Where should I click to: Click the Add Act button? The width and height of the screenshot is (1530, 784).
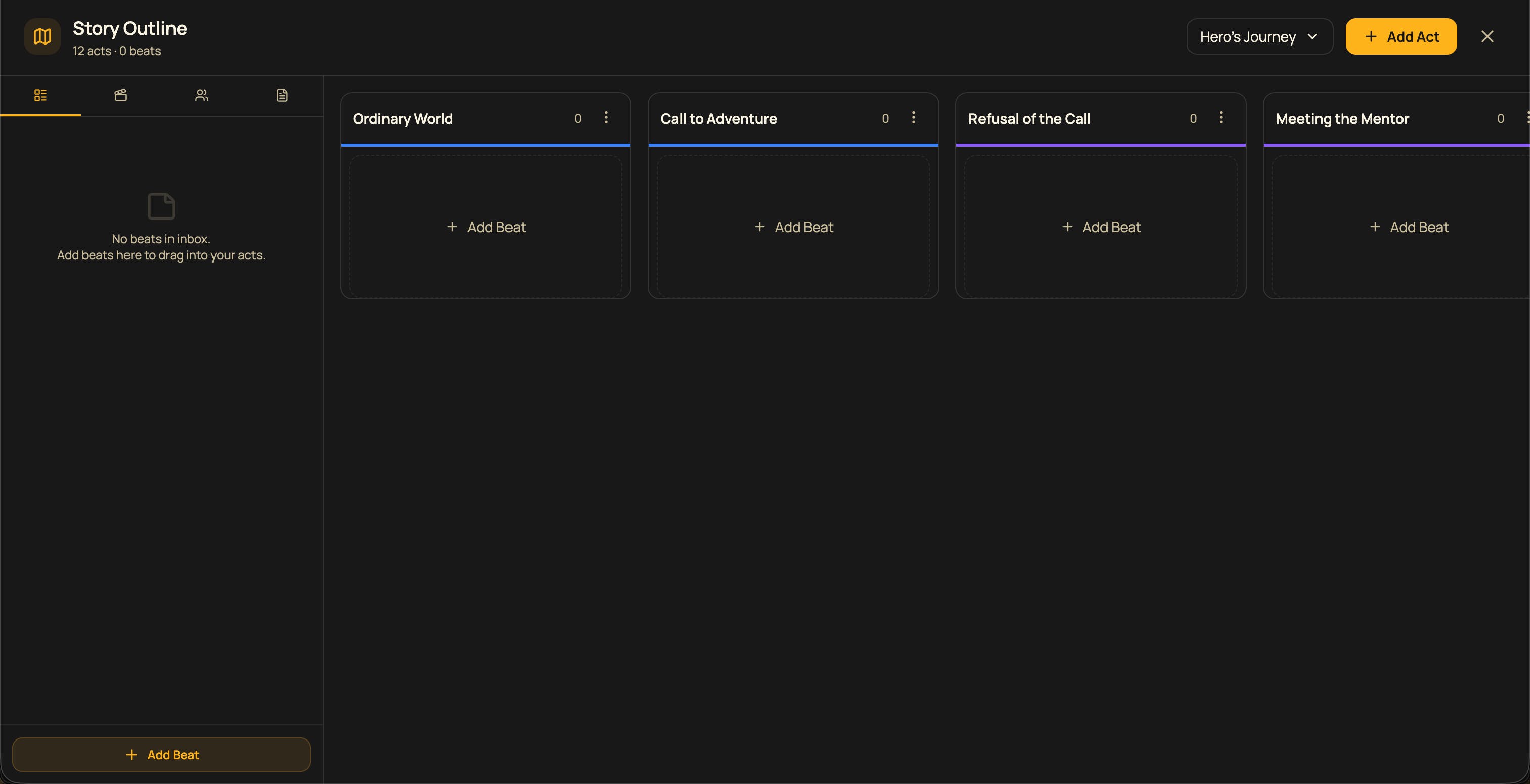1400,37
